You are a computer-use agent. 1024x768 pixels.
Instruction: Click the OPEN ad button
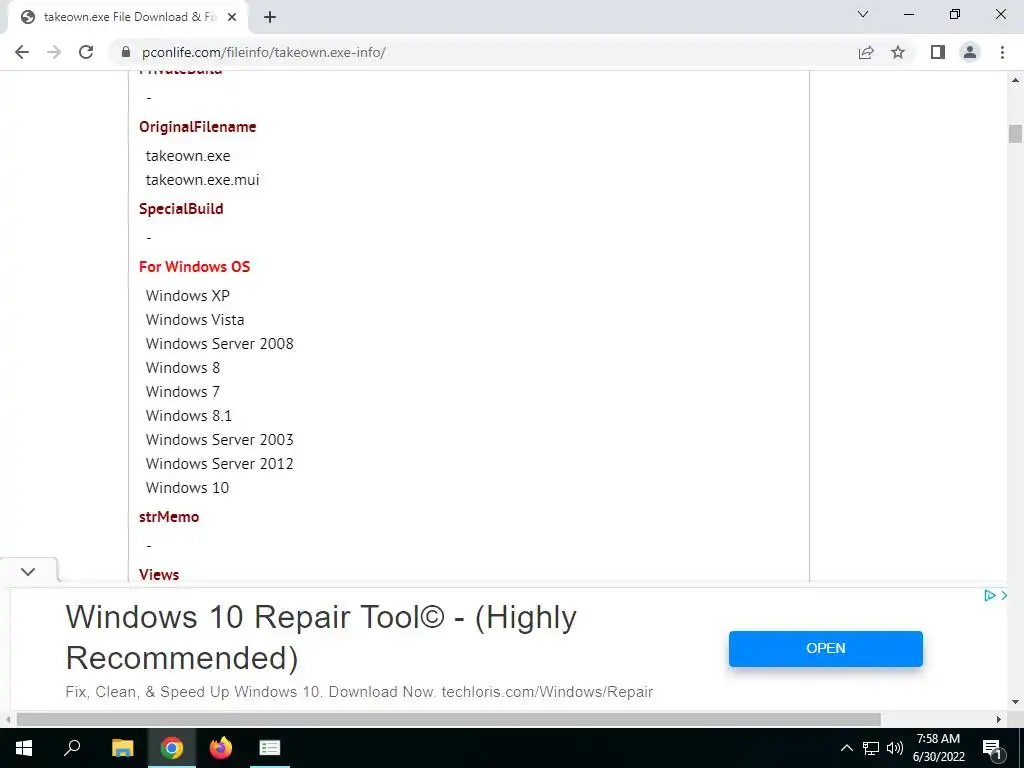click(x=825, y=648)
